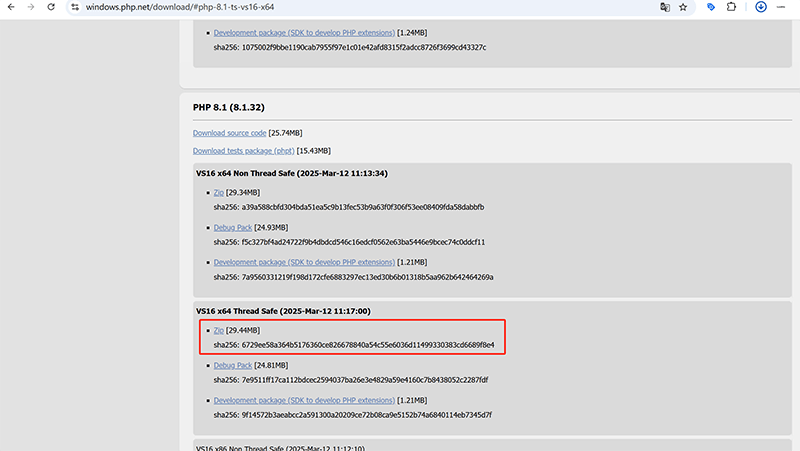Click the browser forward arrow

click(x=31, y=7)
